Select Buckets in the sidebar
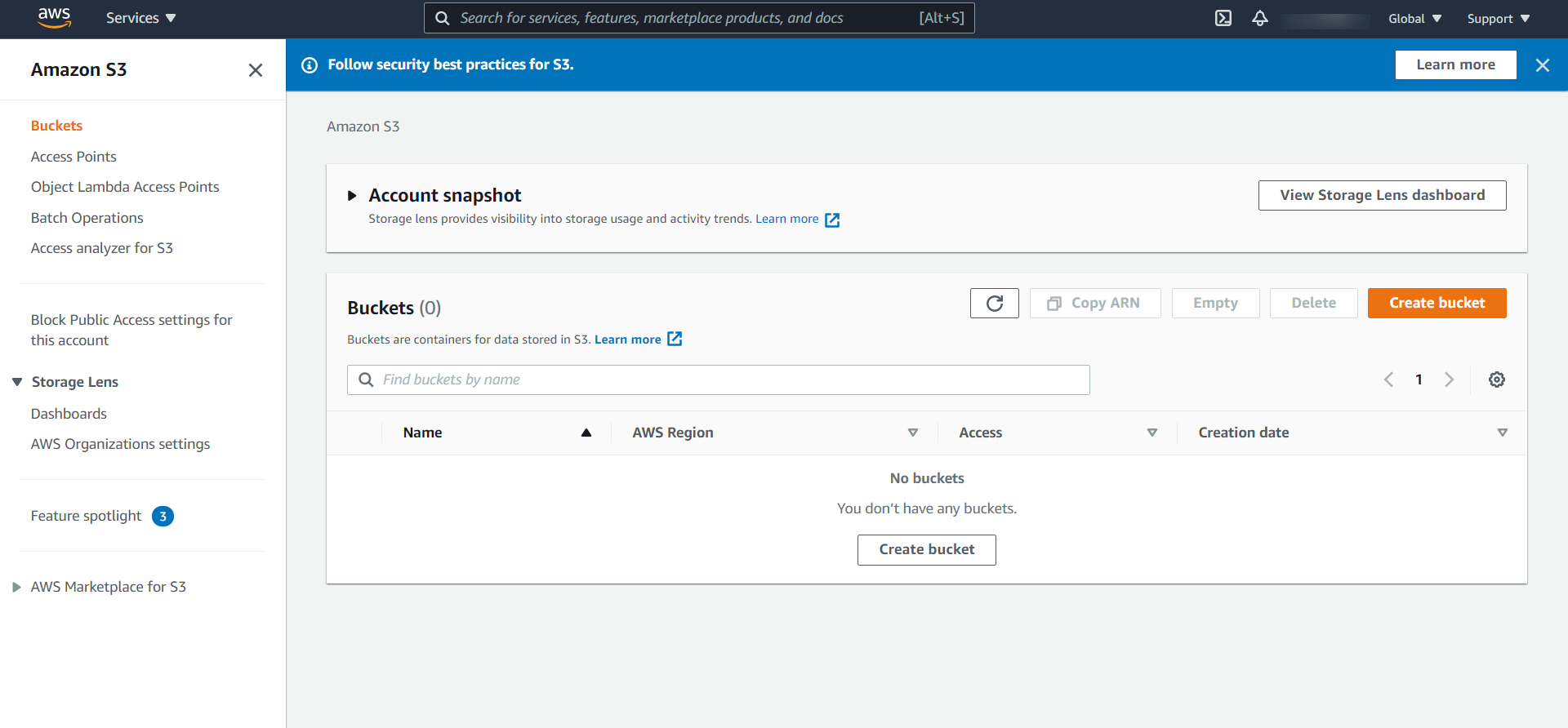Screen dimensions: 1568x728 click(x=56, y=126)
